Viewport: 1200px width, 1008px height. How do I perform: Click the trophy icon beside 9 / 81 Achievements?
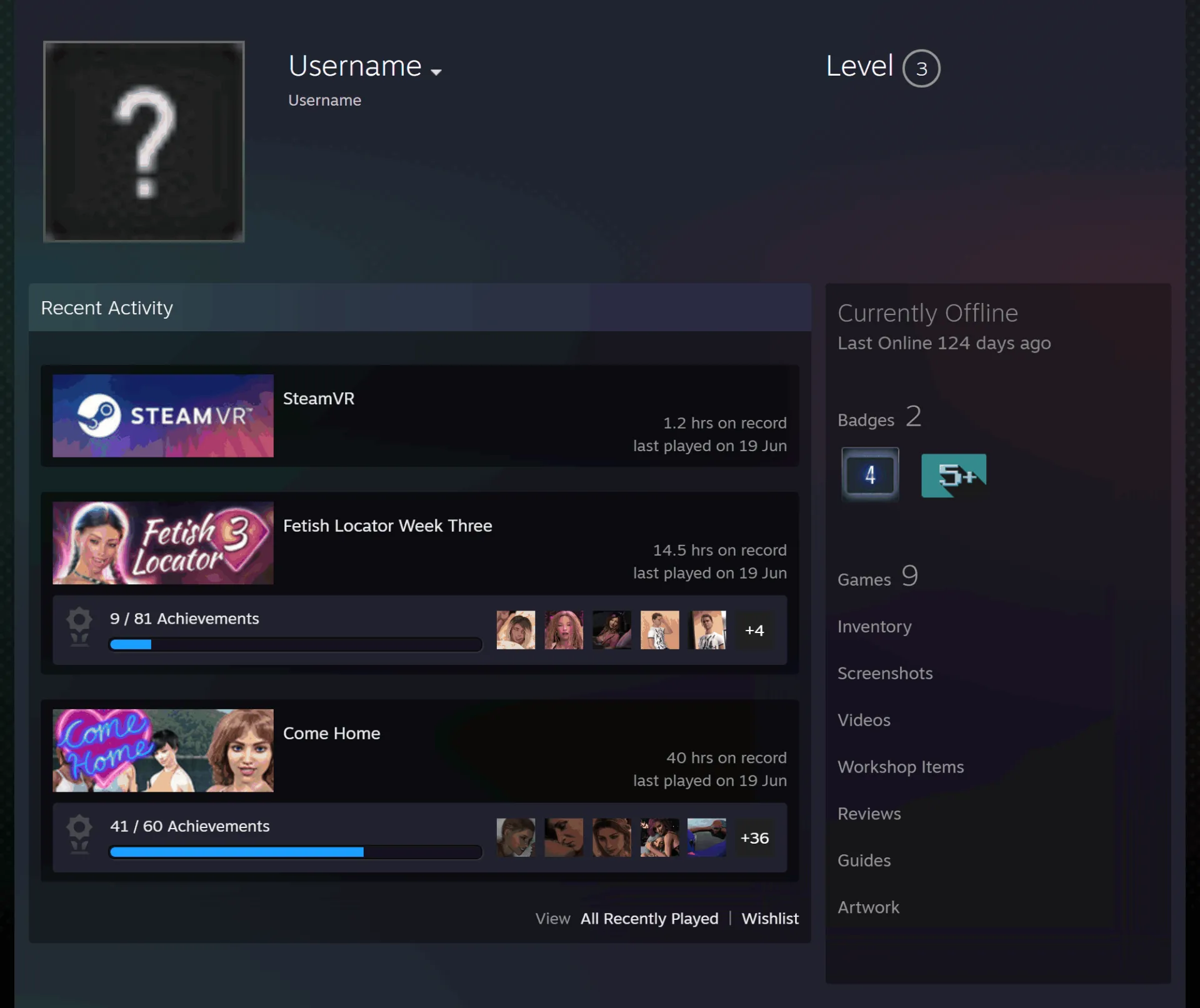[x=79, y=627]
